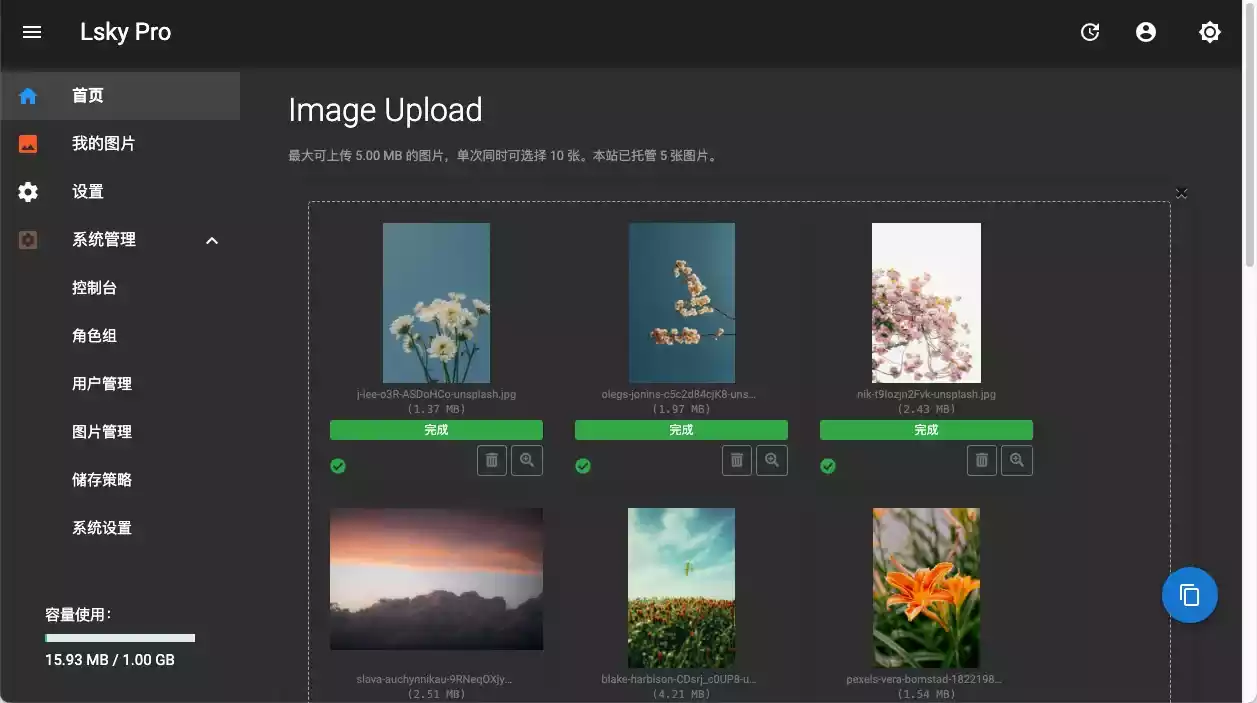Screen dimensions: 1257x703
Task: Close the upload panel with X
Action: point(1181,193)
